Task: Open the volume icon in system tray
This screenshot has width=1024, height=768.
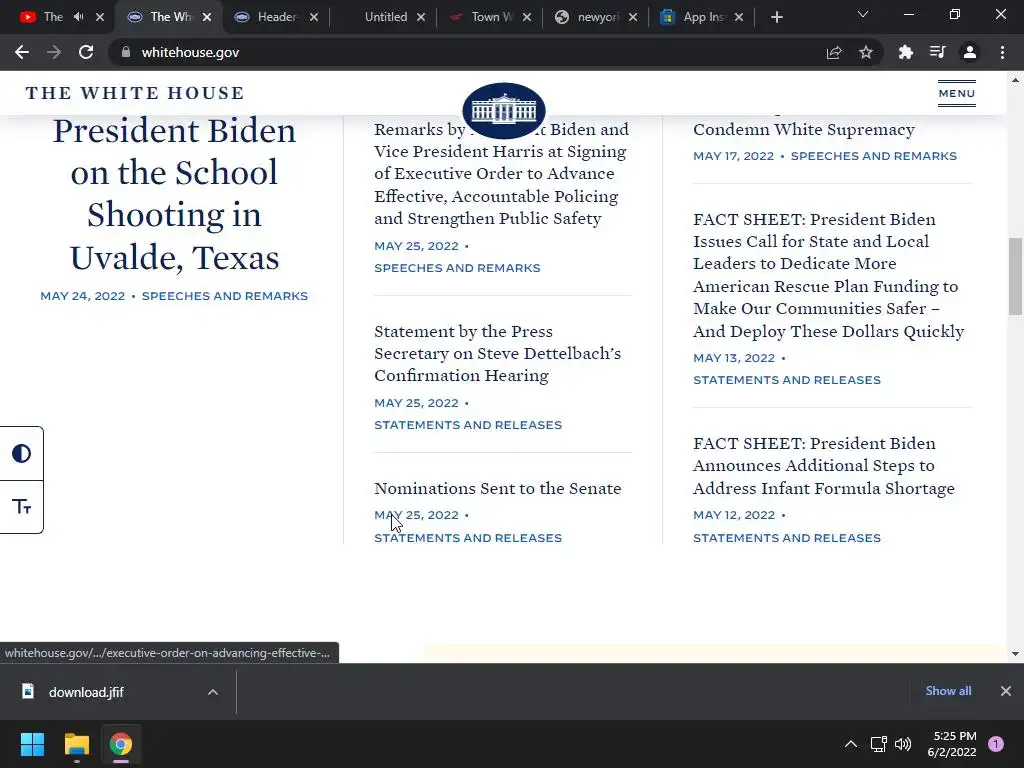Action: [903, 744]
